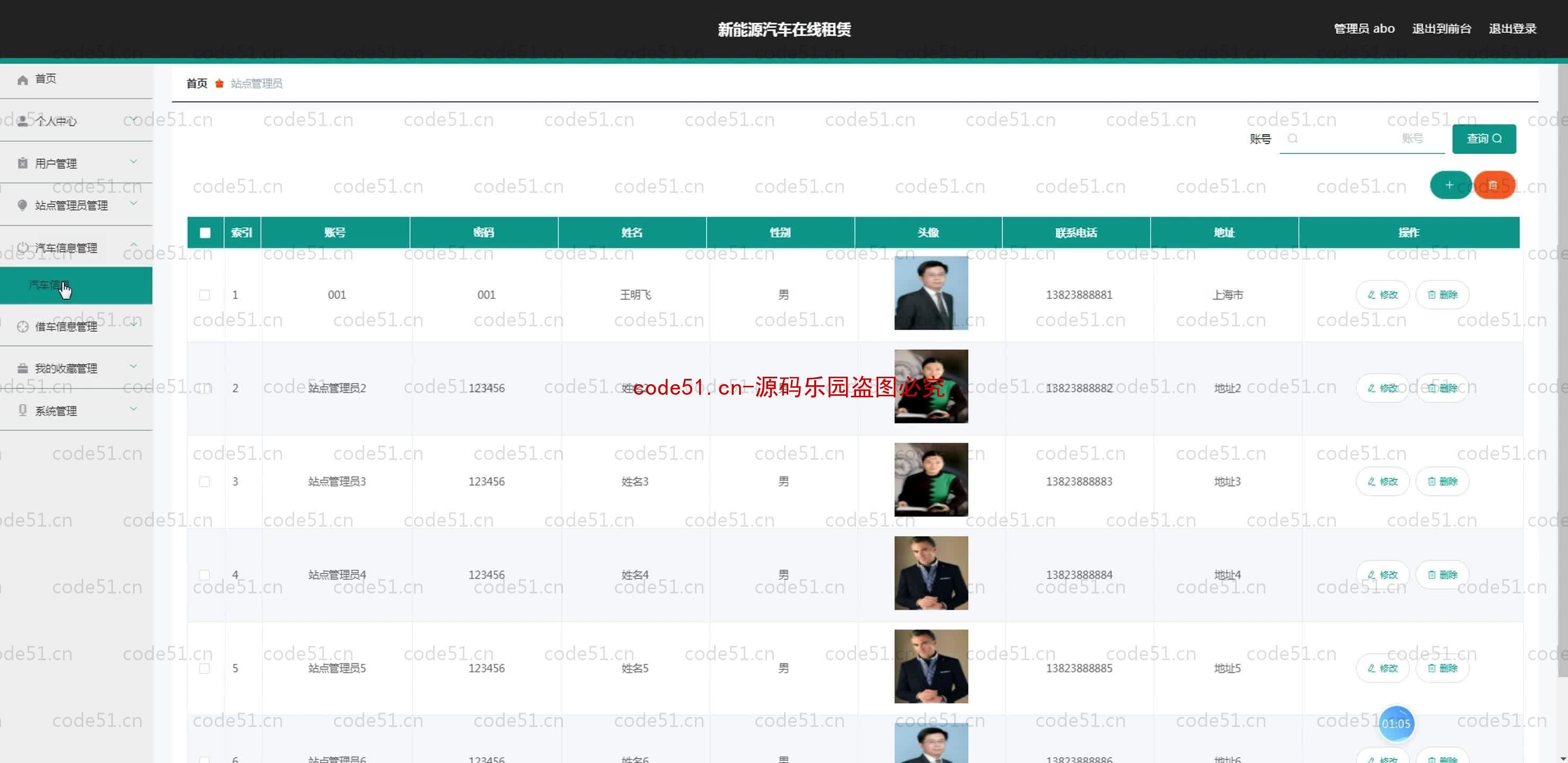Click 删除 for row 站点管理员5
The height and width of the screenshot is (763, 1568).
pyautogui.click(x=1442, y=668)
